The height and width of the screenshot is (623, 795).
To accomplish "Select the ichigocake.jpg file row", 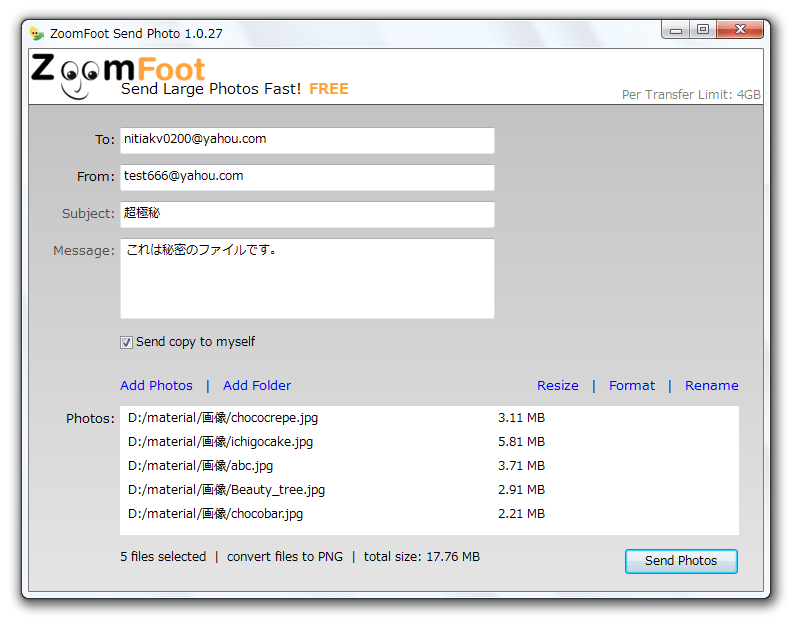I will (x=429, y=442).
